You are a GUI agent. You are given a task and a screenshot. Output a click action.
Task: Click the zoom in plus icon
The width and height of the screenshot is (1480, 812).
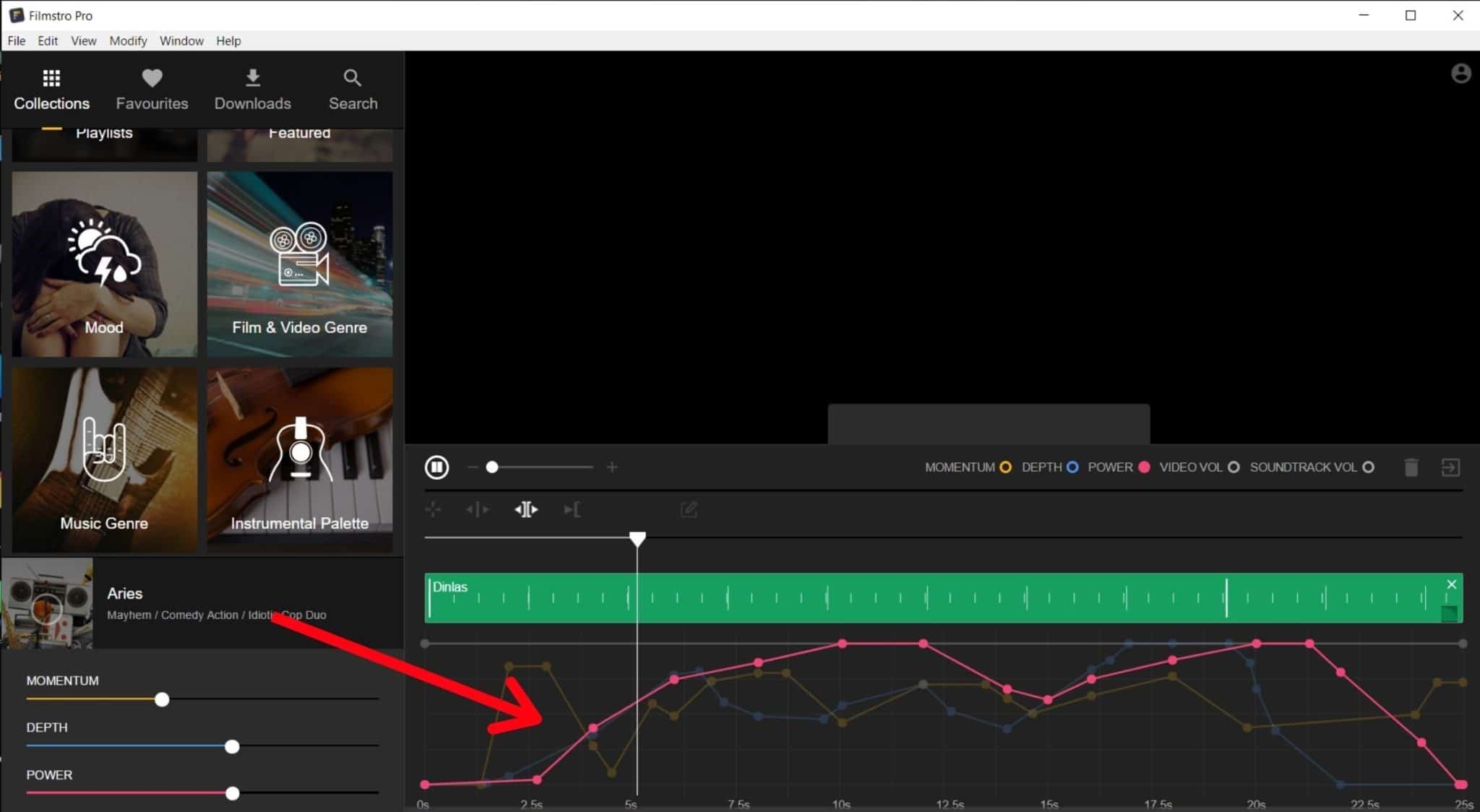click(612, 467)
